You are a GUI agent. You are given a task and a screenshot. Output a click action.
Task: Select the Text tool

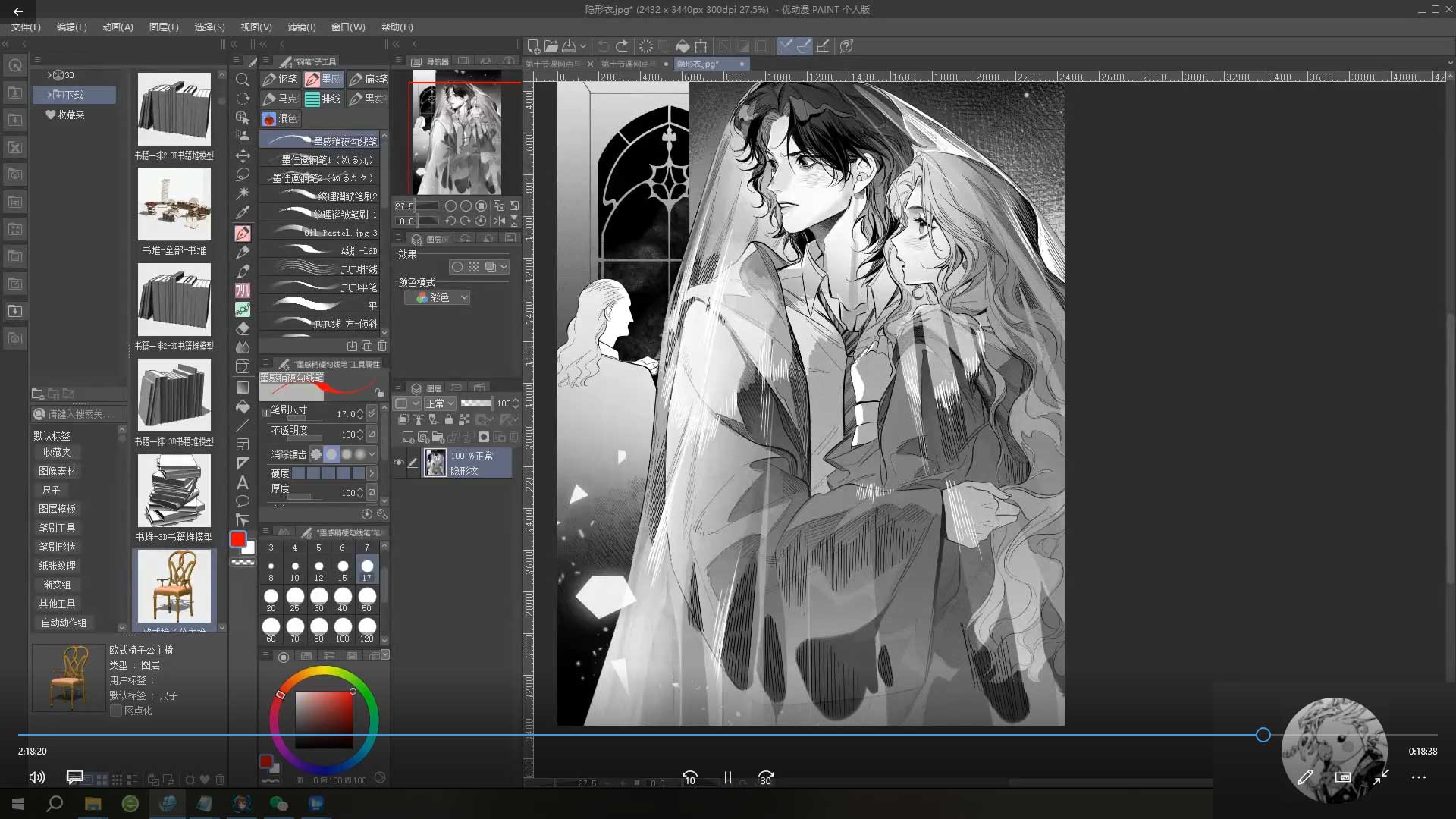pyautogui.click(x=243, y=482)
